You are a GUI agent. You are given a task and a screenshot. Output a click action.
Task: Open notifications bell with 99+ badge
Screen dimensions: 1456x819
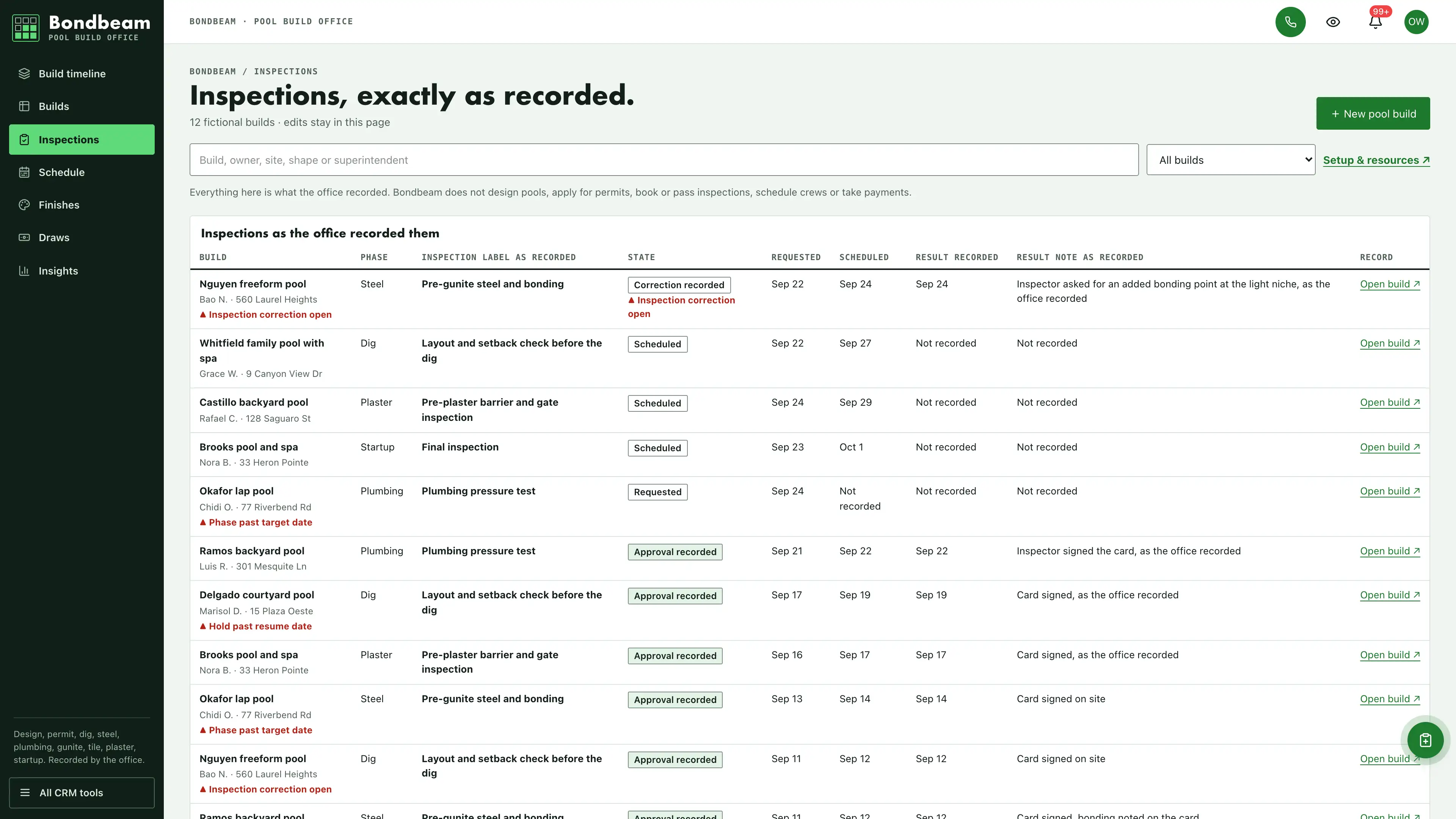point(1376,22)
